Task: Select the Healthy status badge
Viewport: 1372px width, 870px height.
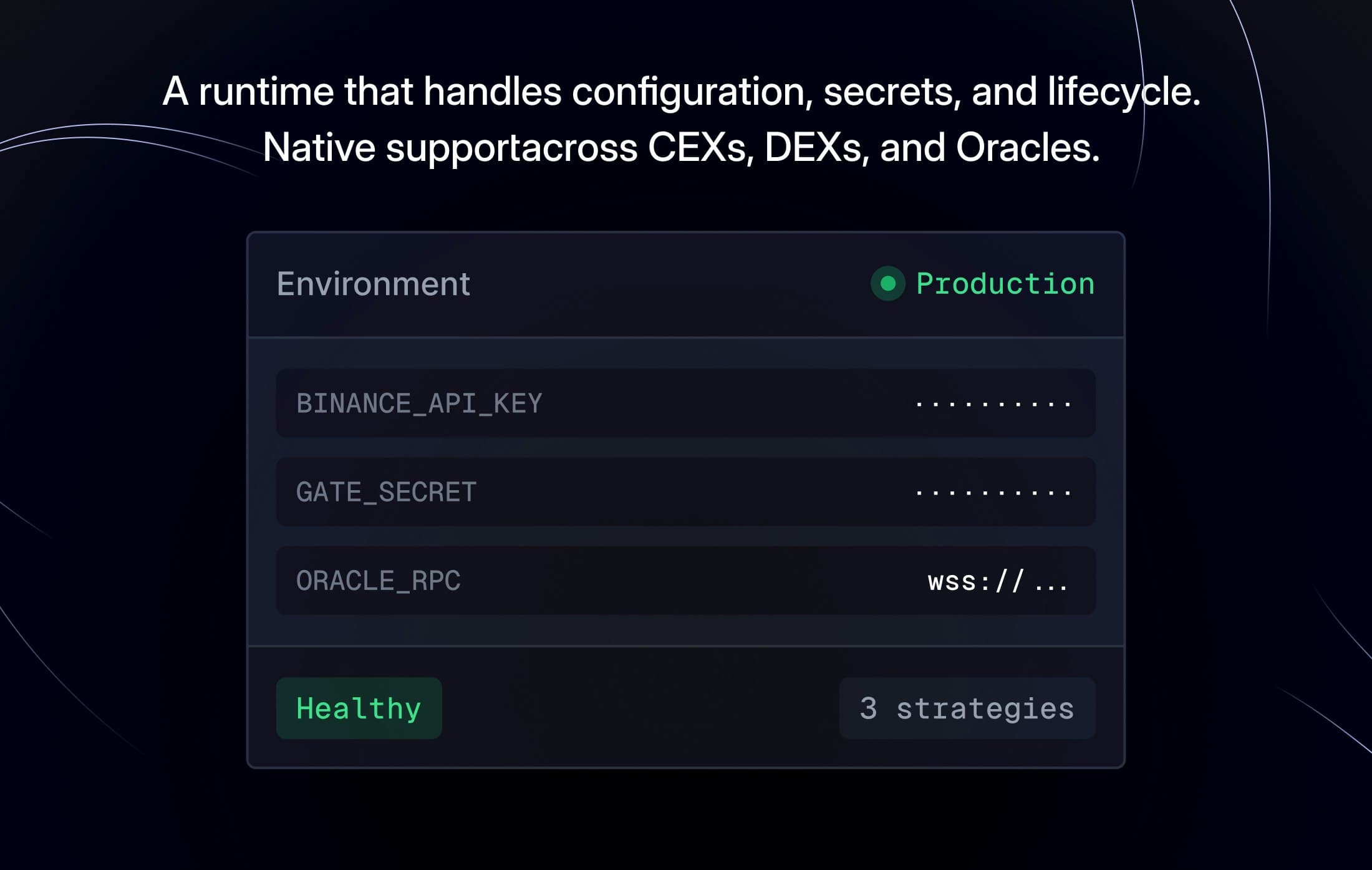Action: click(359, 707)
